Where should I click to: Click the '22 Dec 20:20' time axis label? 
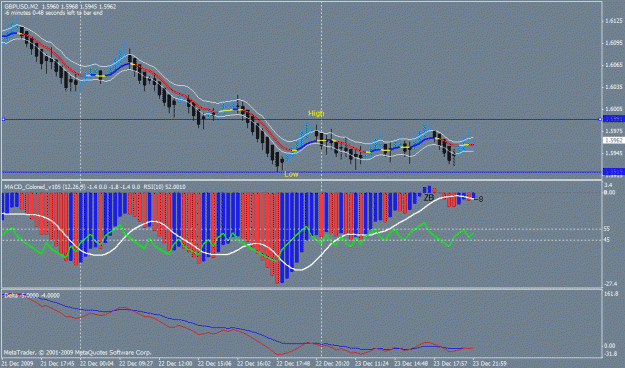[332, 364]
